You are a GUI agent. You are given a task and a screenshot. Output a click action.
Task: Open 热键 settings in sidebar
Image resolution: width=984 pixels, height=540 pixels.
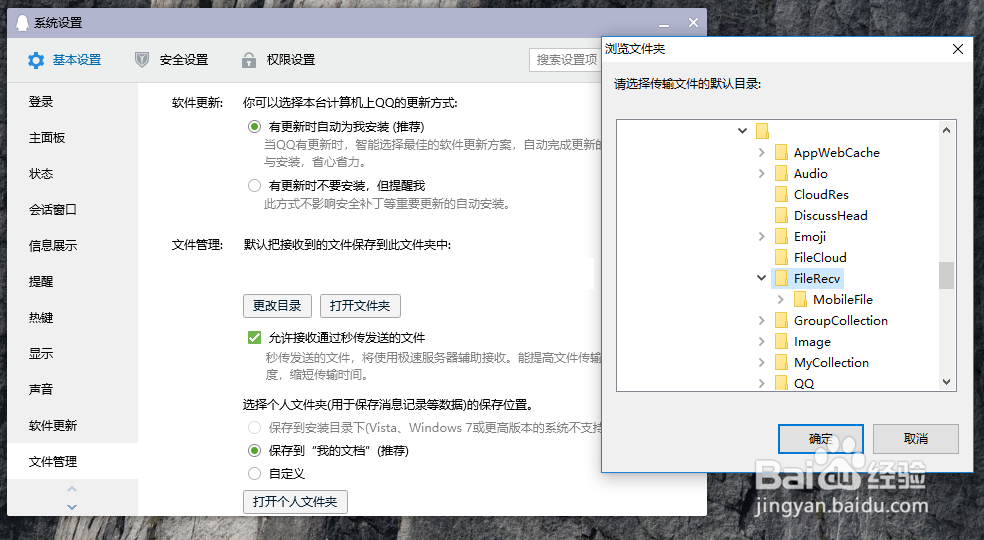click(x=73, y=318)
